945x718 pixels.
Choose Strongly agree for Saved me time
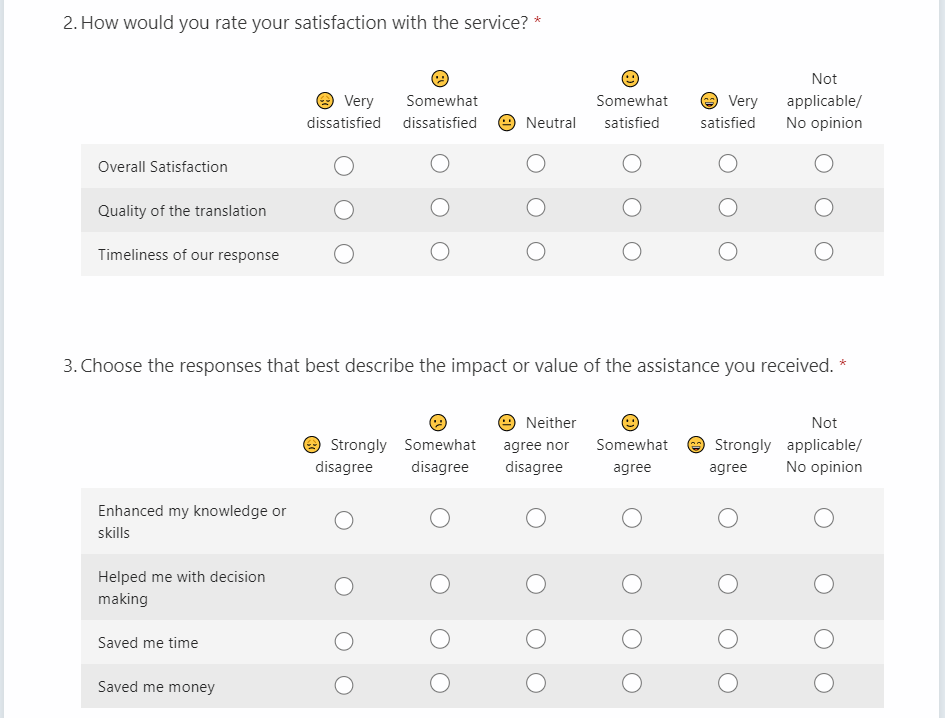pos(728,639)
